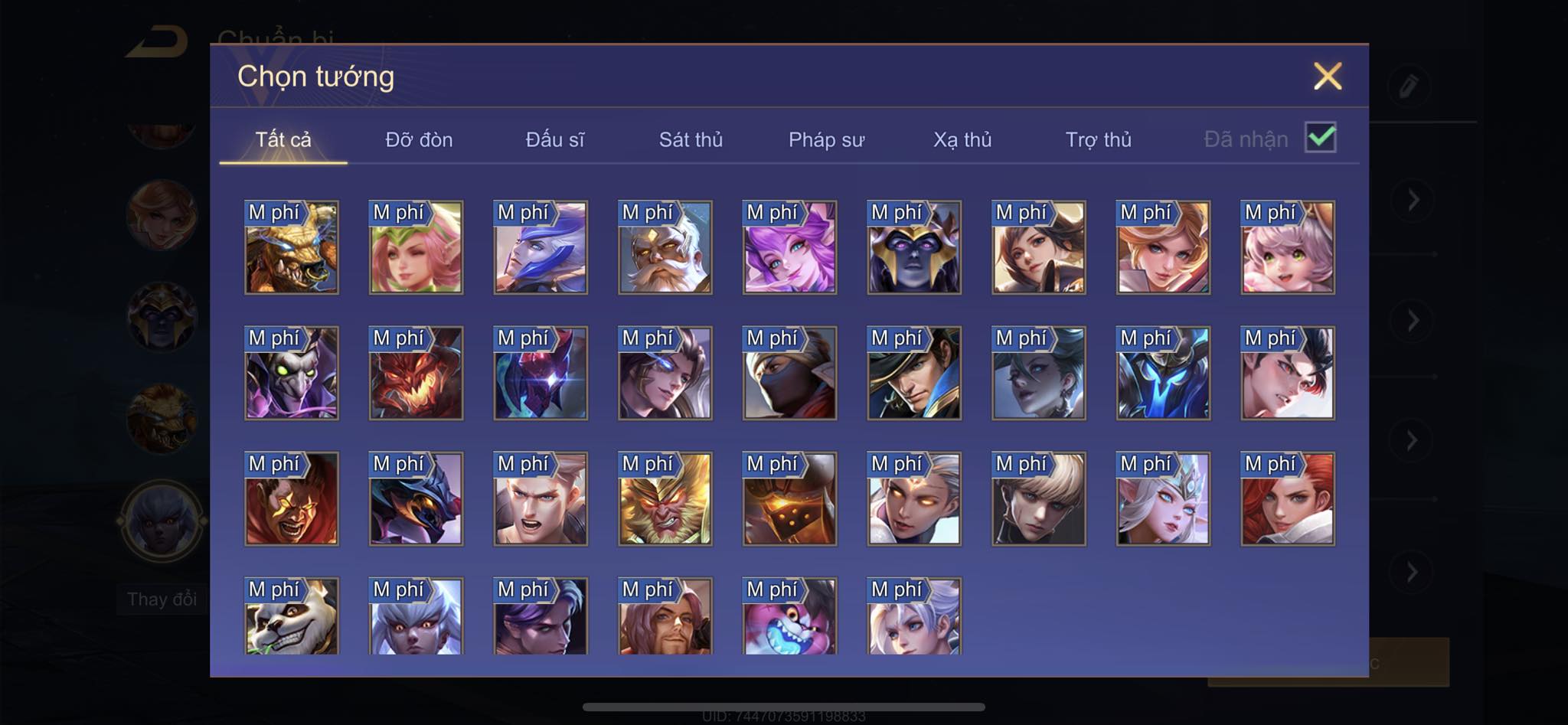
Task: Click the Thay đổi button
Action: 162,599
